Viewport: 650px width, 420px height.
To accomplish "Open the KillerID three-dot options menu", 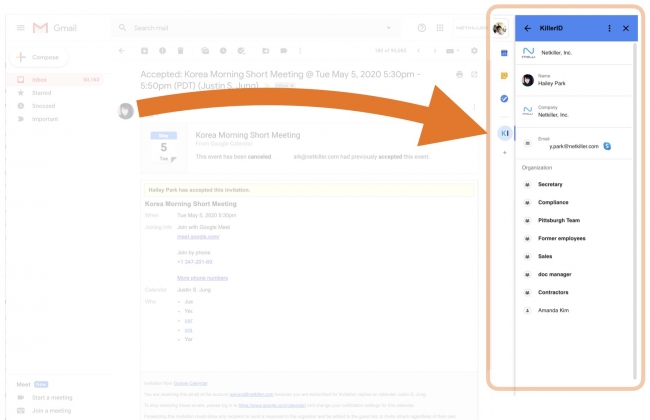I will point(610,28).
